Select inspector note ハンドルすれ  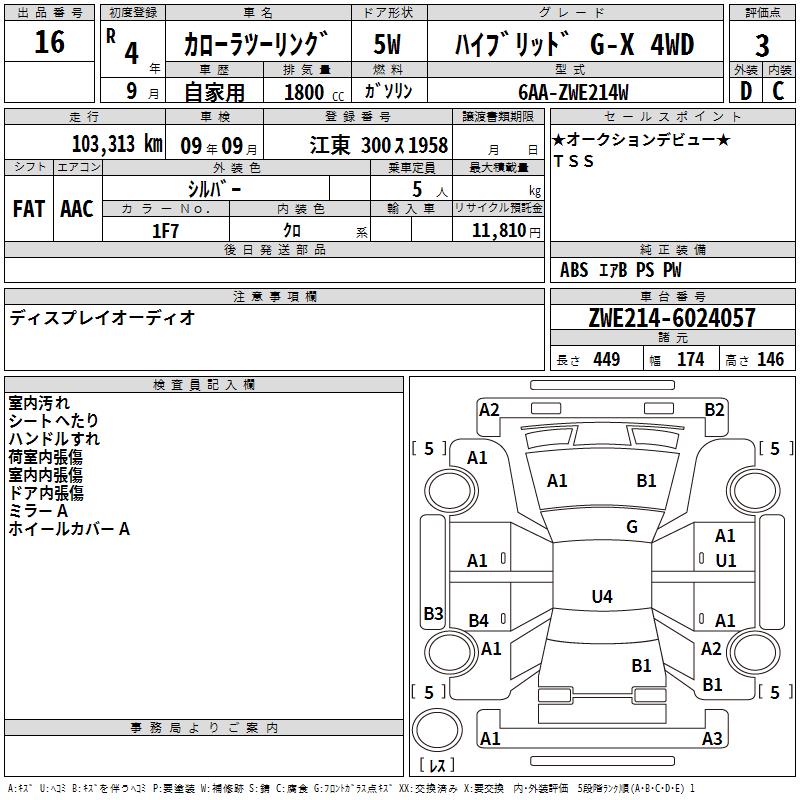coord(54,438)
